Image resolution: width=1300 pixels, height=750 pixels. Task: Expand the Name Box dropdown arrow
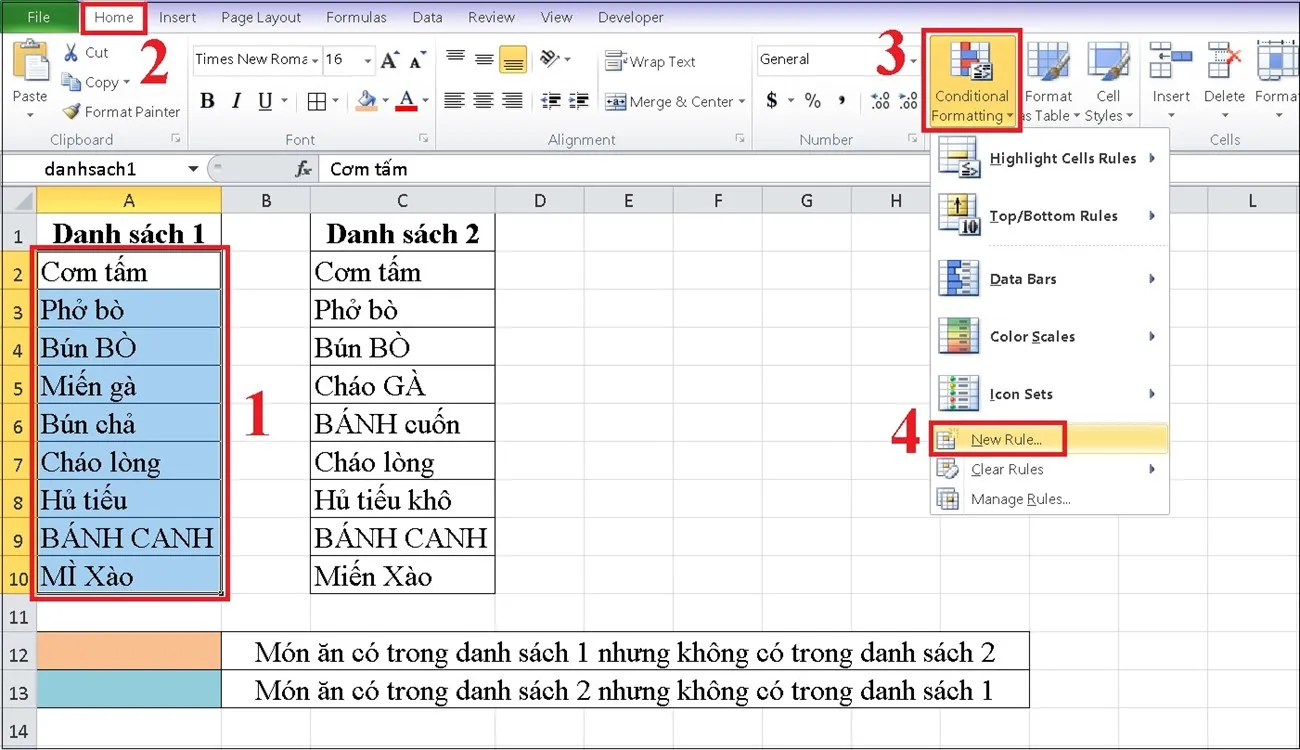tap(193, 169)
